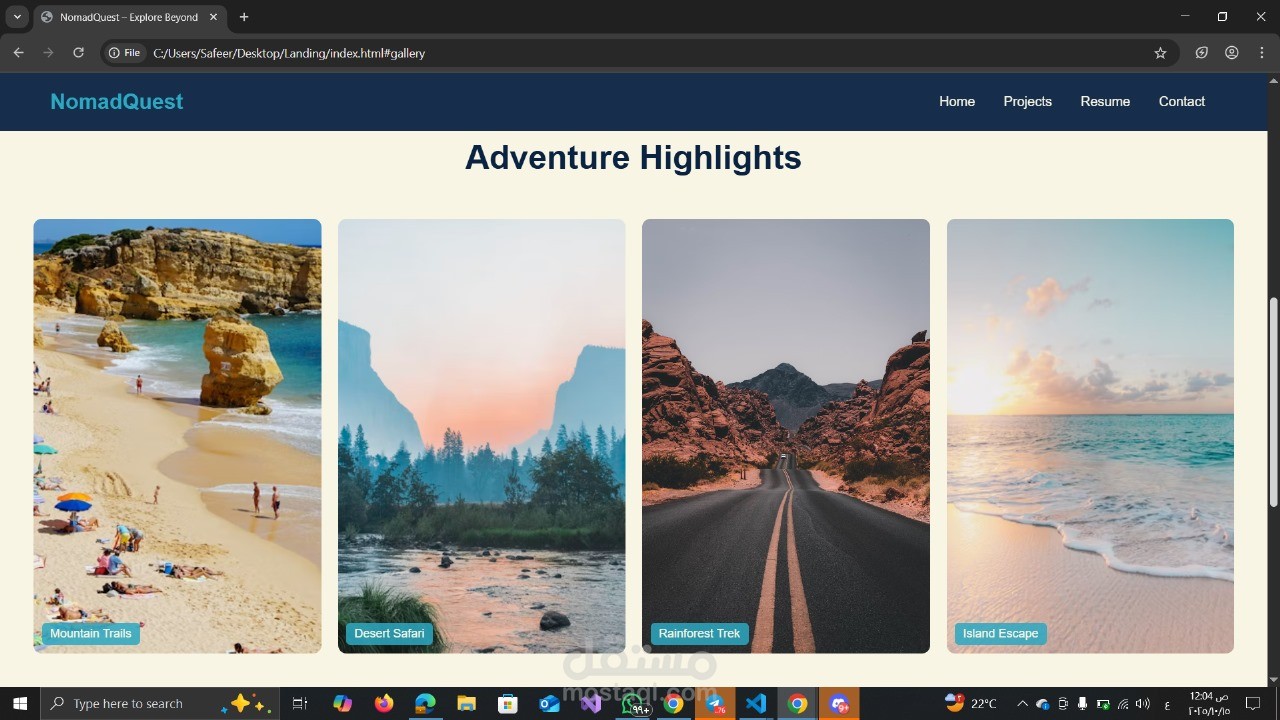The width and height of the screenshot is (1280, 720).
Task: View site information via the File badge
Action: coord(124,53)
